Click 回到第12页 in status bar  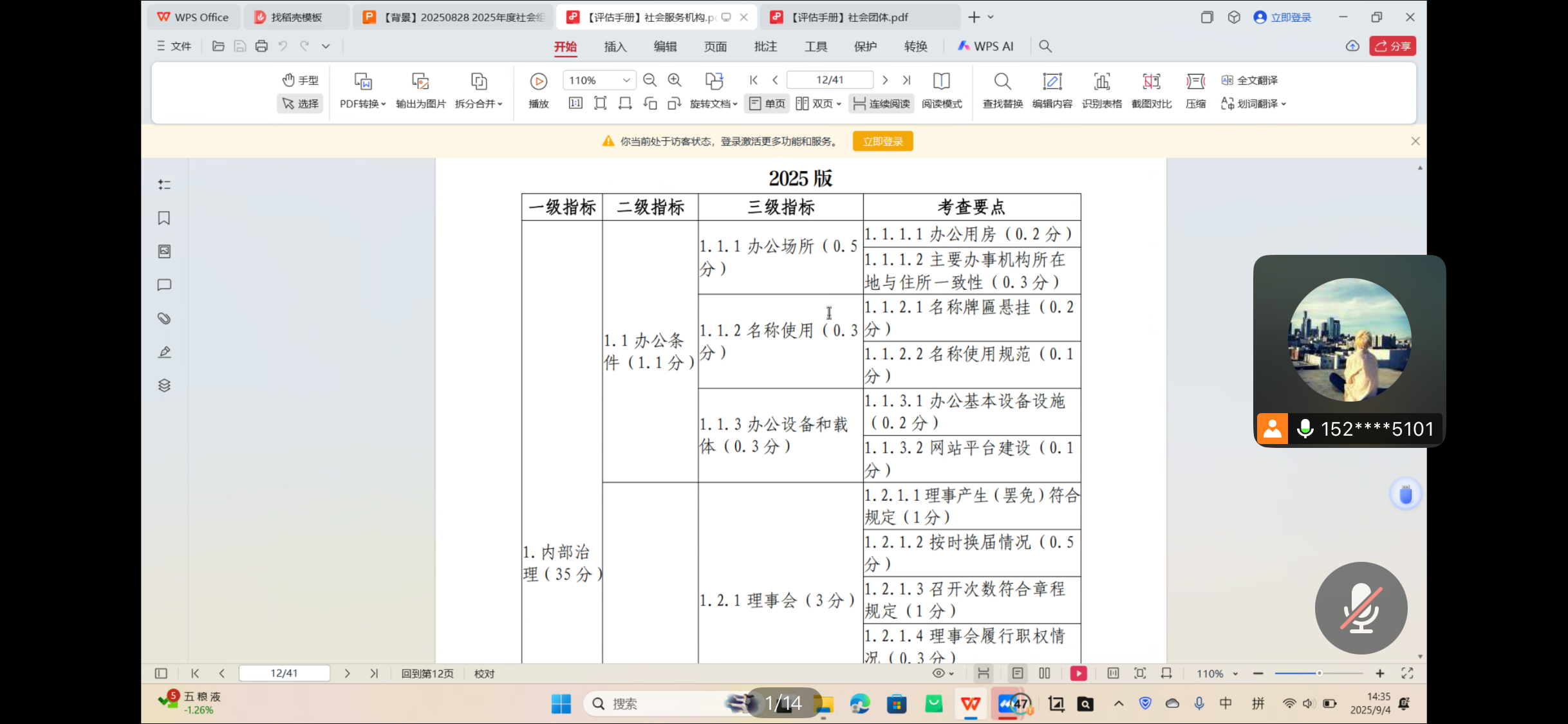pyautogui.click(x=427, y=674)
